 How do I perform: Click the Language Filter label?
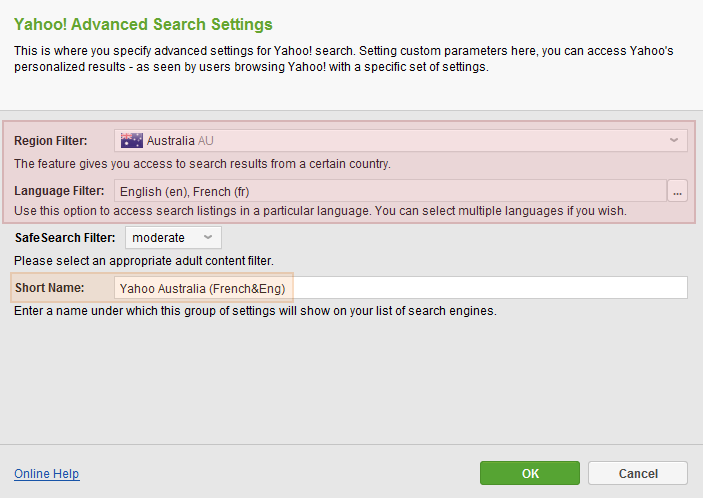click(59, 191)
